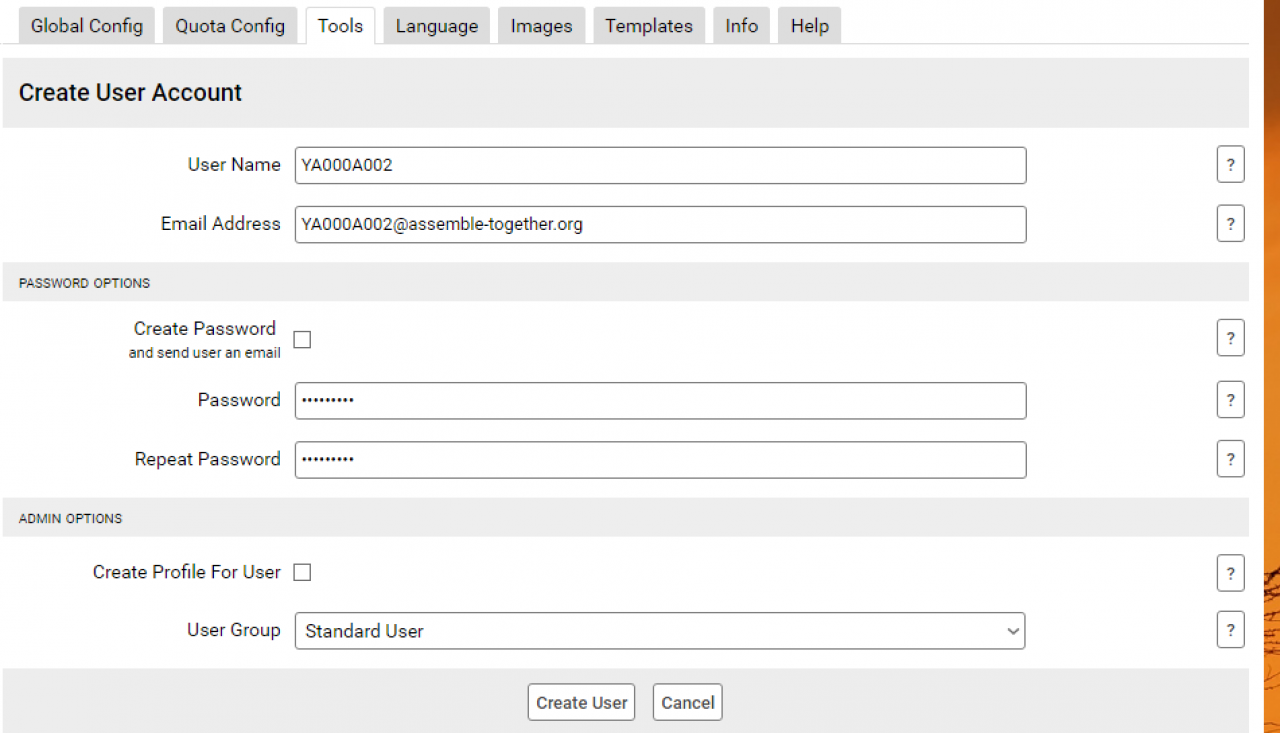
Task: Click into the Email Address field
Action: coord(660,224)
